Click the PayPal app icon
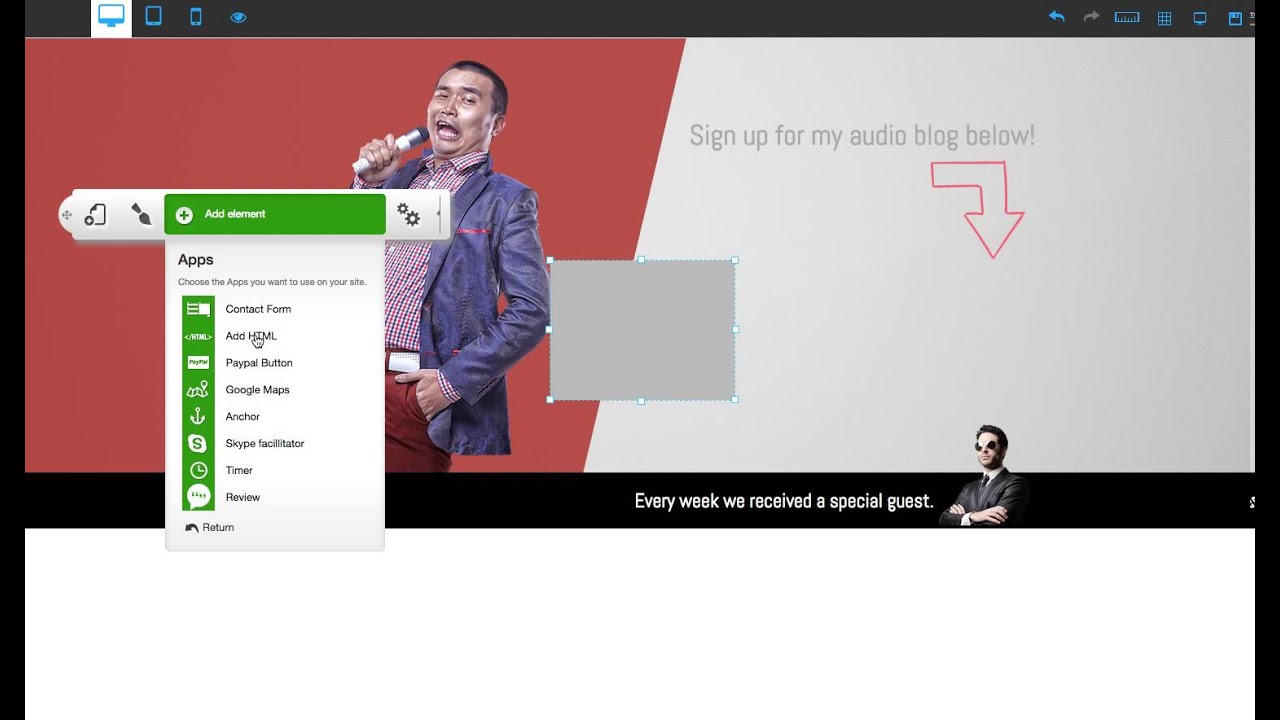Screen dimensions: 1280x720 198,363
